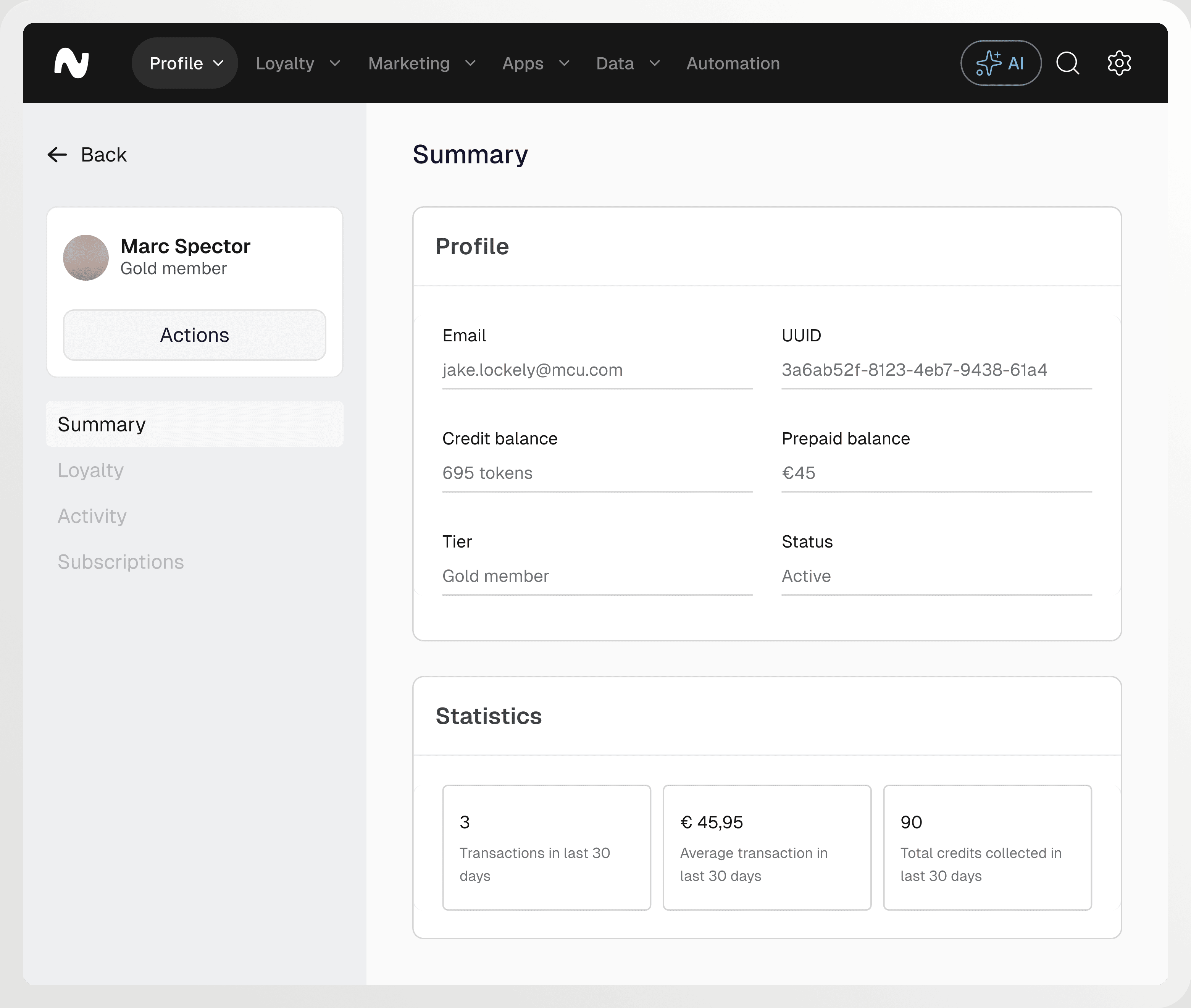1191x1008 pixels.
Task: Click the back arrow icon
Action: pyautogui.click(x=57, y=154)
